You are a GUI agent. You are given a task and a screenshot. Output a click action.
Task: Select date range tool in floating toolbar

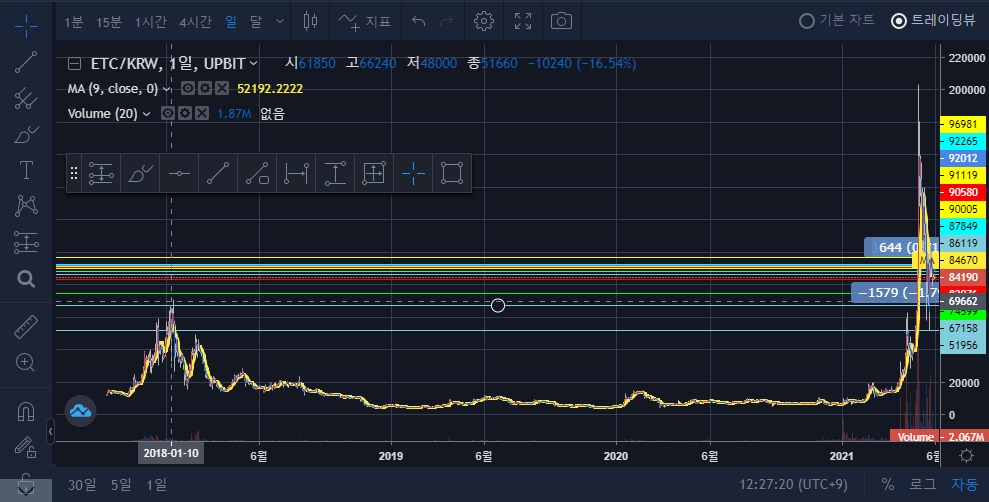pyautogui.click(x=296, y=173)
